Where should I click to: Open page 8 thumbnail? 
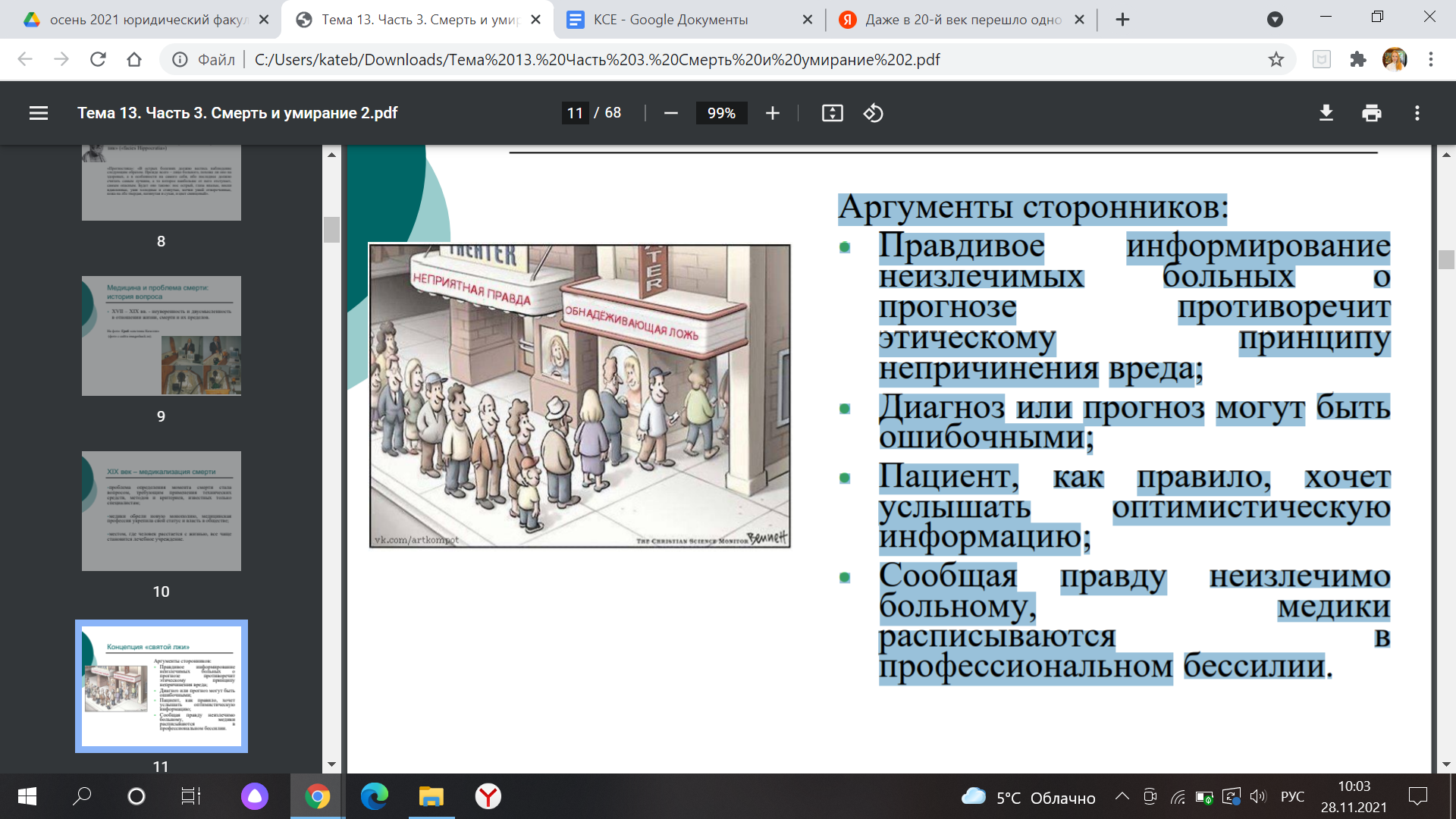tap(162, 182)
